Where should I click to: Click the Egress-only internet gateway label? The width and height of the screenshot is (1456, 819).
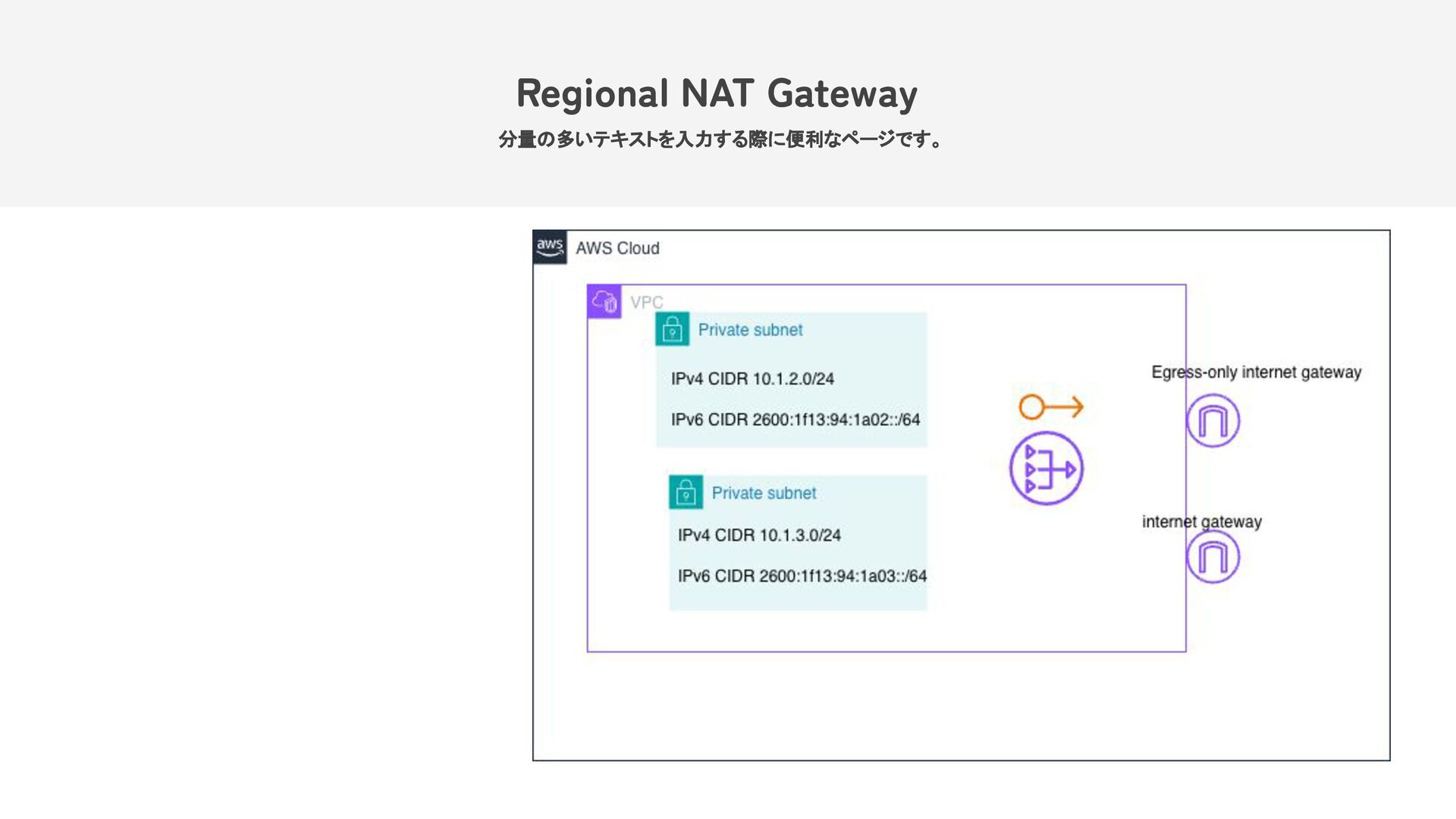coord(1256,372)
